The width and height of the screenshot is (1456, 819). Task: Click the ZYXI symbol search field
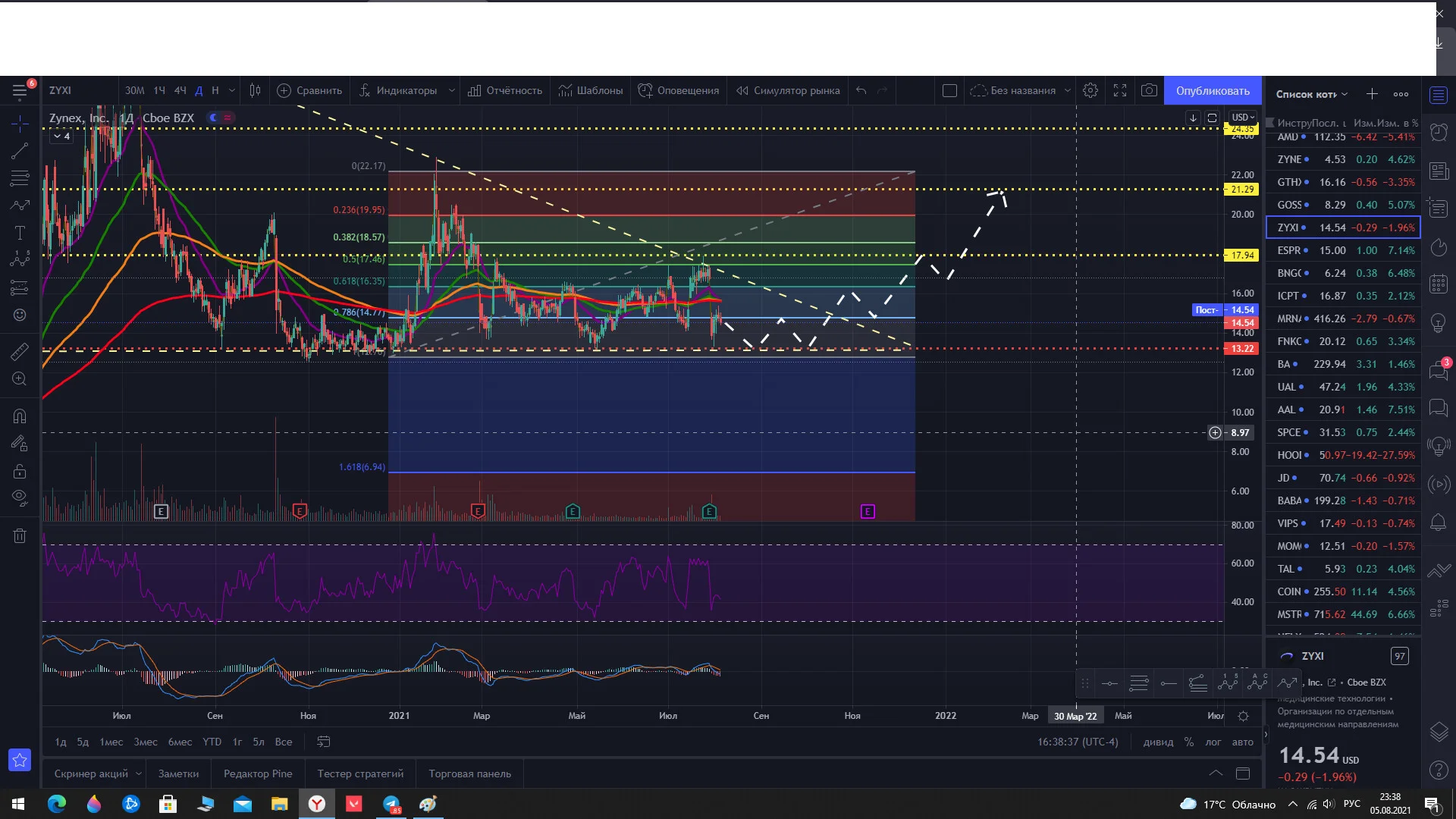point(80,91)
